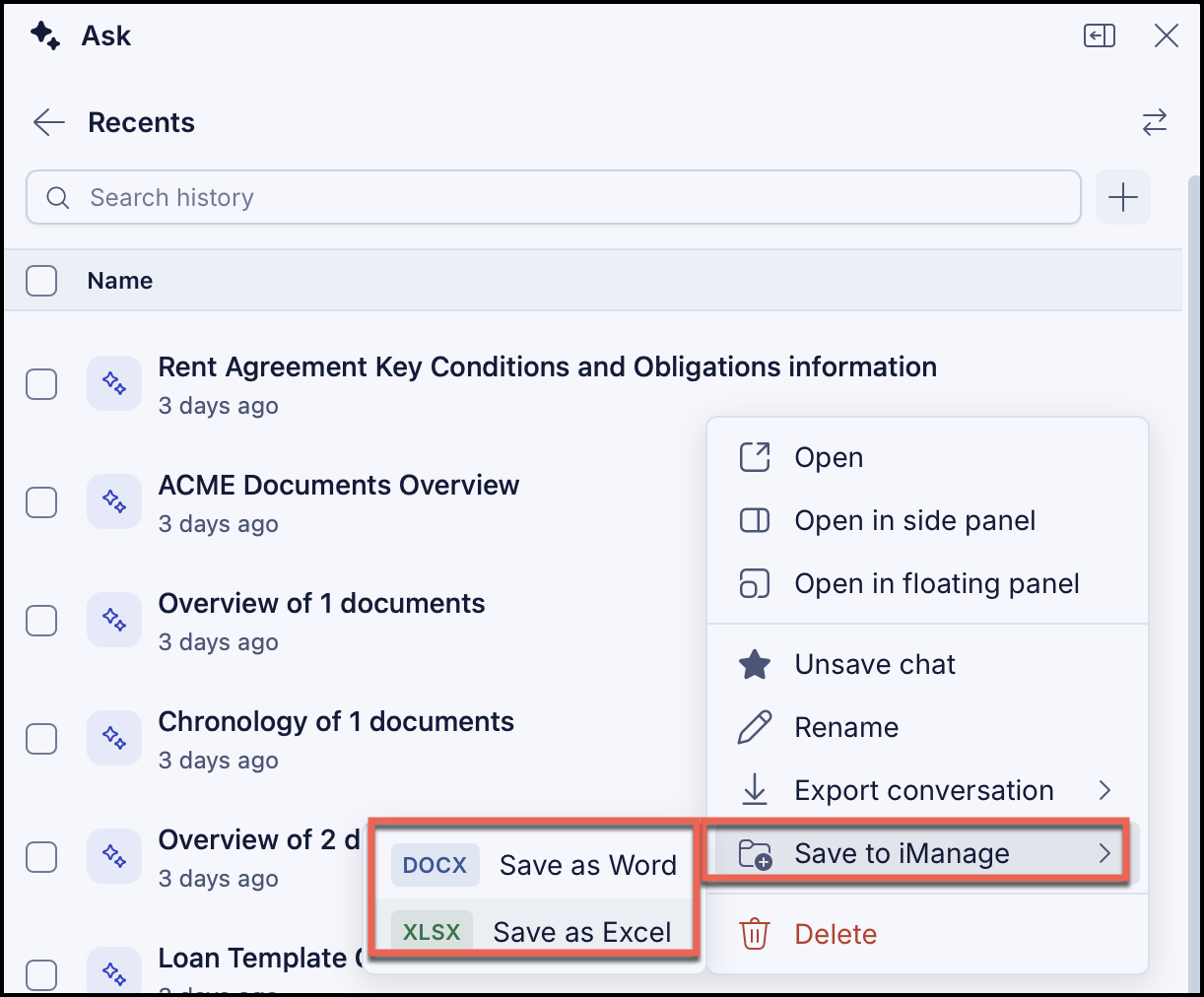Click the Rent Agreement chat sparkle icon
The height and width of the screenshot is (997, 1204).
tap(114, 384)
